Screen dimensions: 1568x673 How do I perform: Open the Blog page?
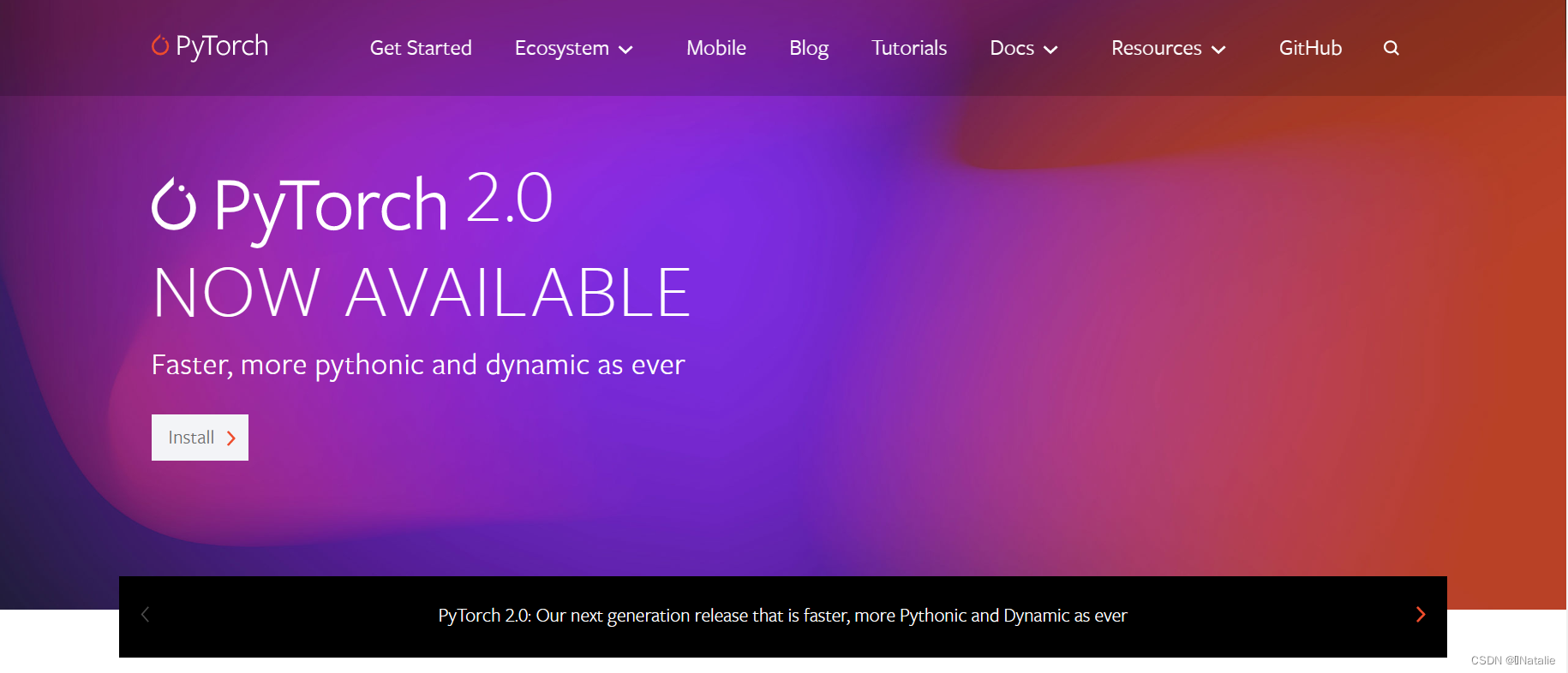click(809, 49)
